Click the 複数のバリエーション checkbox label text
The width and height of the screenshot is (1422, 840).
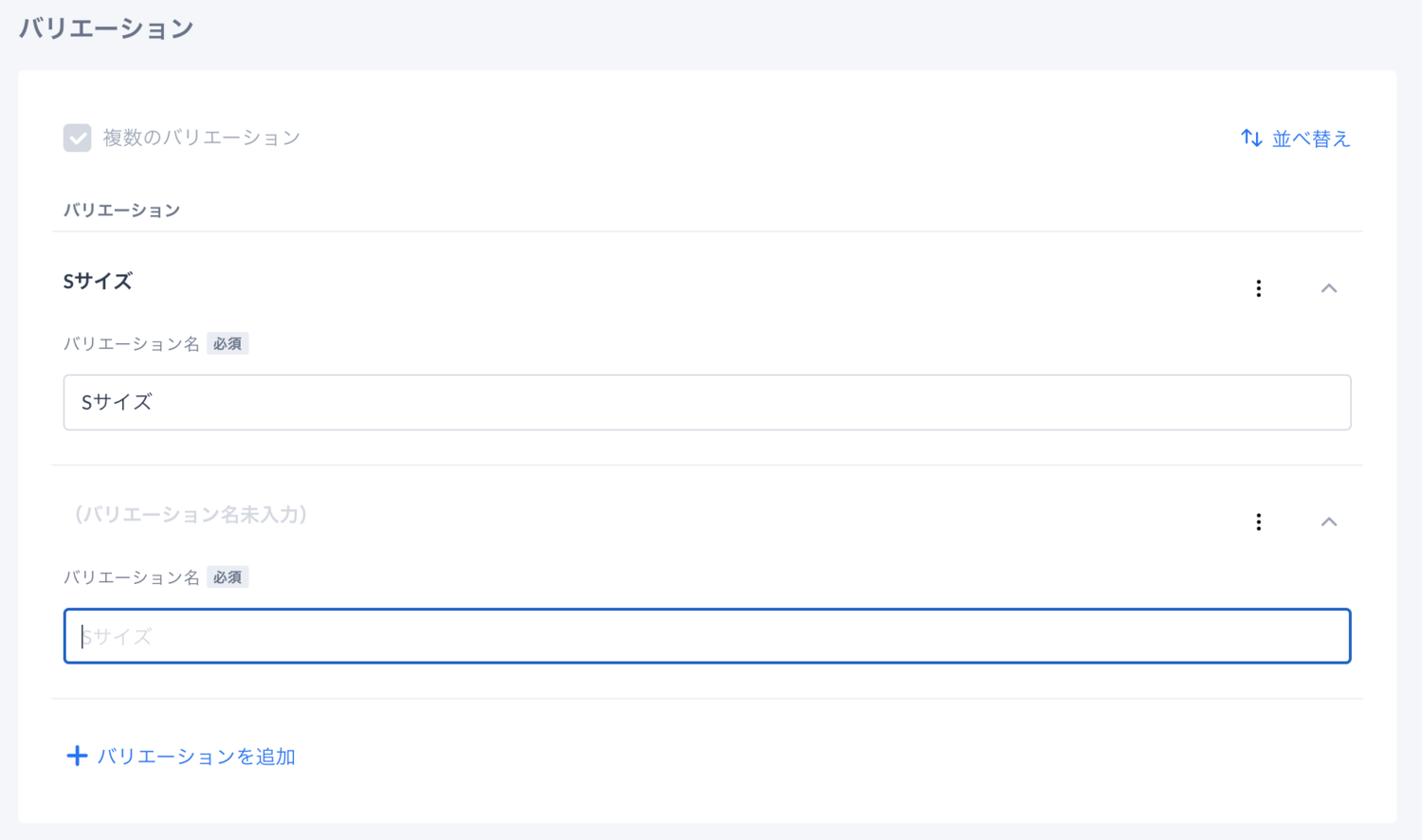click(x=201, y=137)
